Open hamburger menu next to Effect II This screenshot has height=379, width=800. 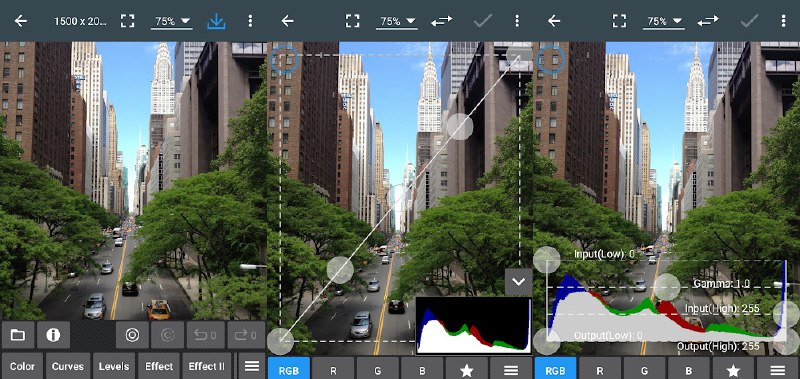(252, 366)
